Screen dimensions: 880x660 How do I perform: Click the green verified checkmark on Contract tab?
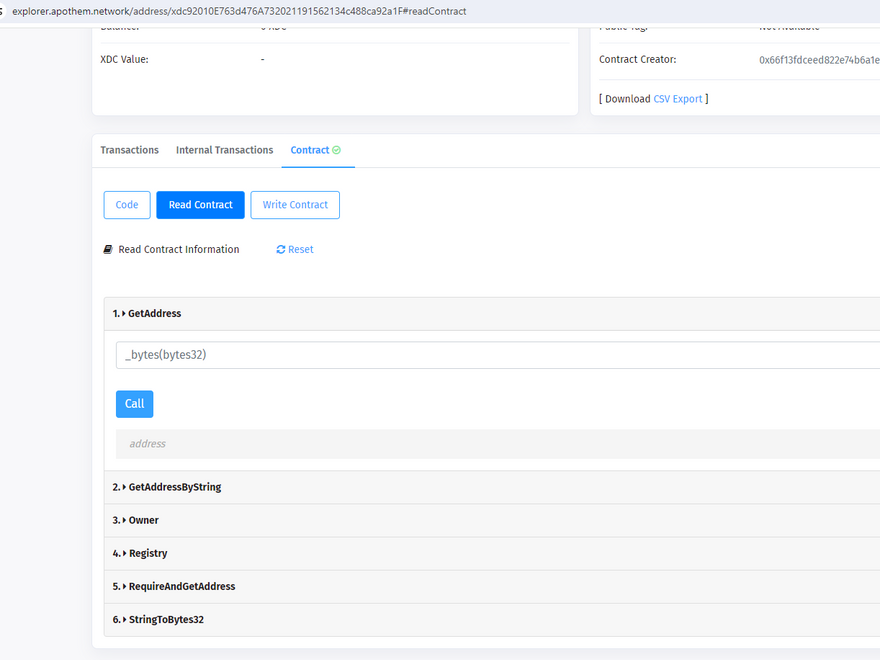click(337, 150)
